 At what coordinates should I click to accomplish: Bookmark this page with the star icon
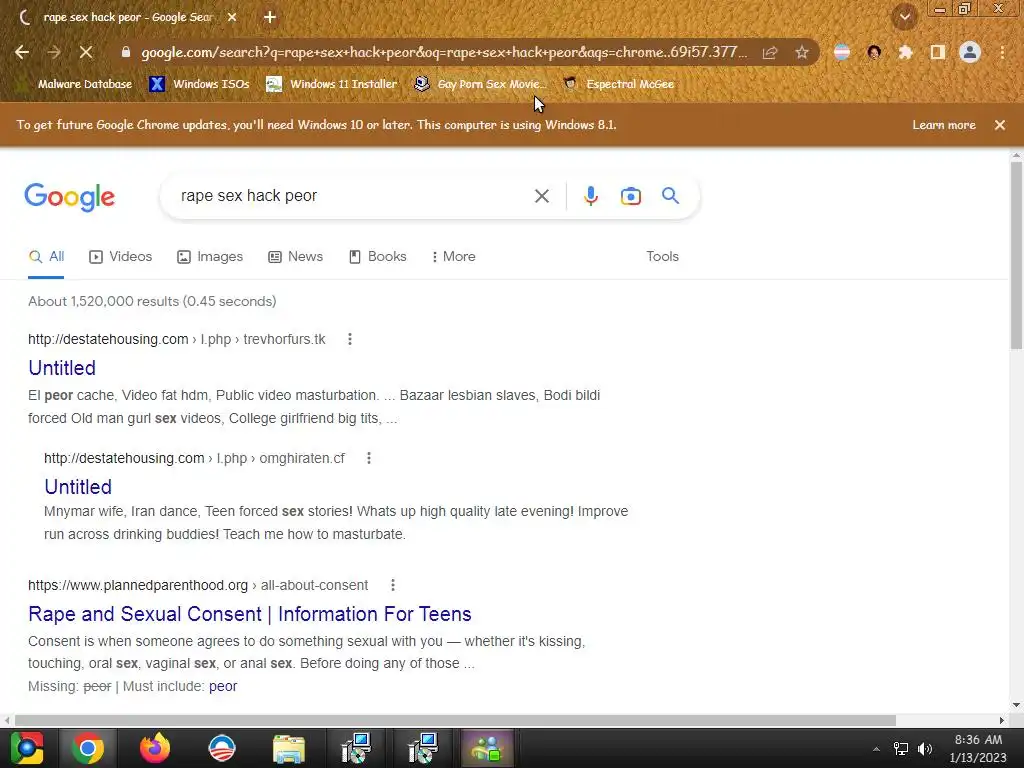point(802,52)
